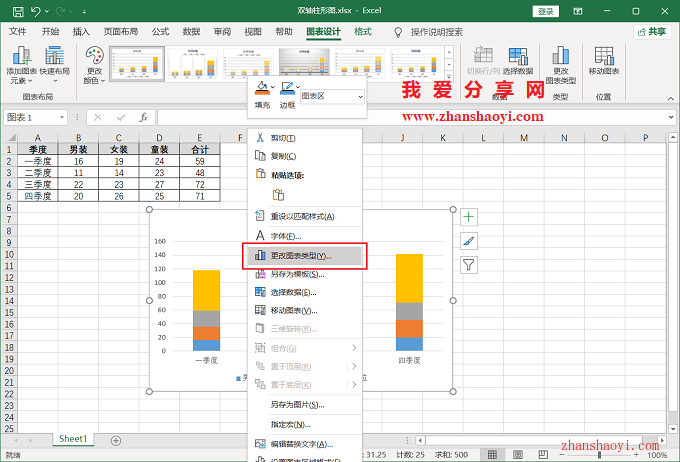Select the first chart style thumbnail
This screenshot has height=462, width=680.
[137, 63]
